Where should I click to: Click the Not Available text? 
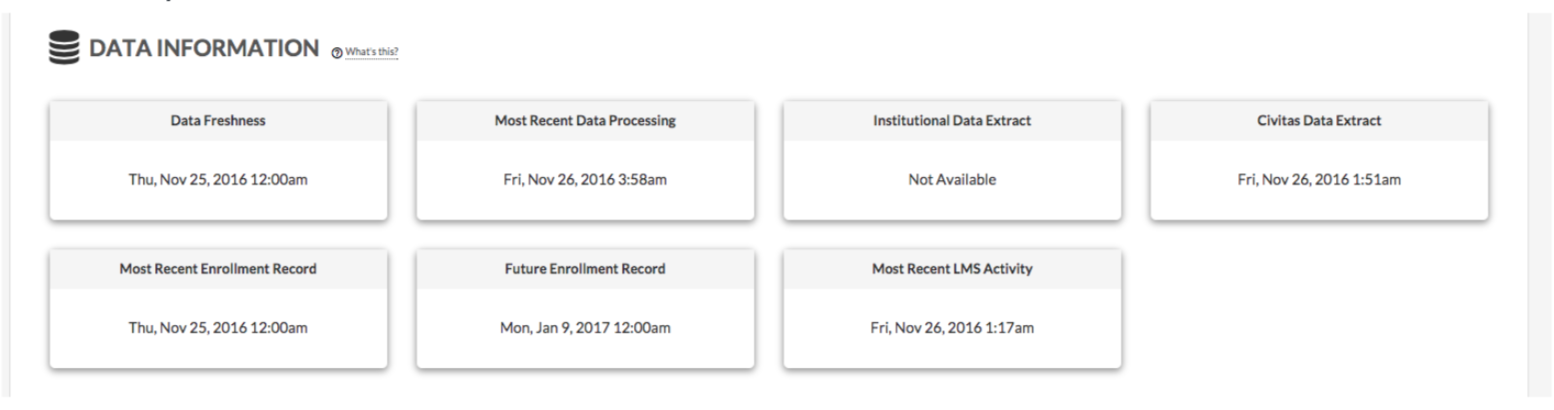(952, 180)
